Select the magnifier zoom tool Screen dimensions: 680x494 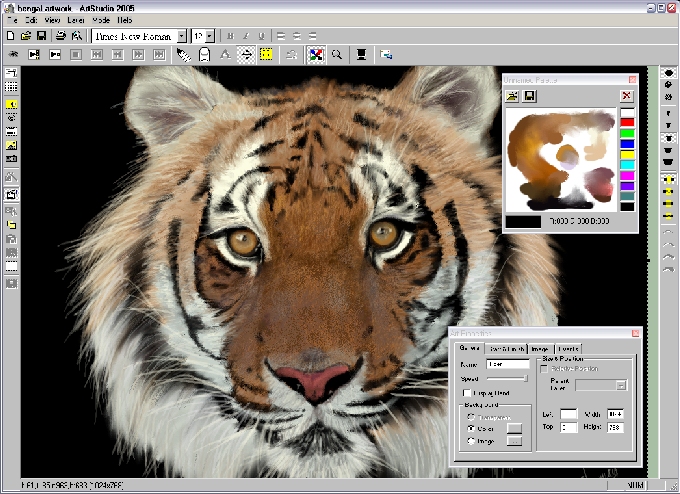tap(337, 54)
